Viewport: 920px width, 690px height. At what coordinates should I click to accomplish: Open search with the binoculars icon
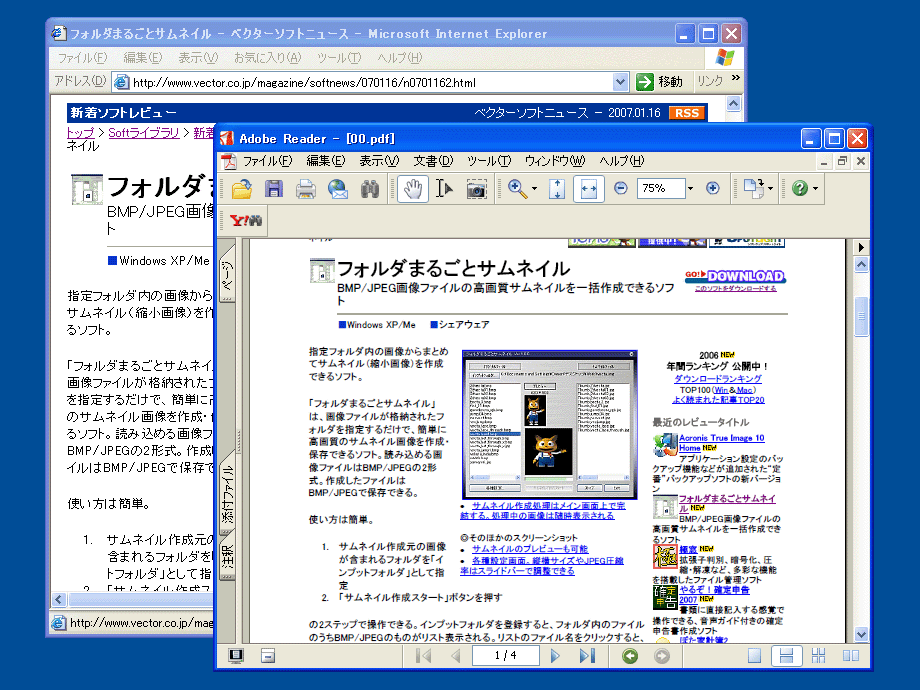click(x=370, y=189)
